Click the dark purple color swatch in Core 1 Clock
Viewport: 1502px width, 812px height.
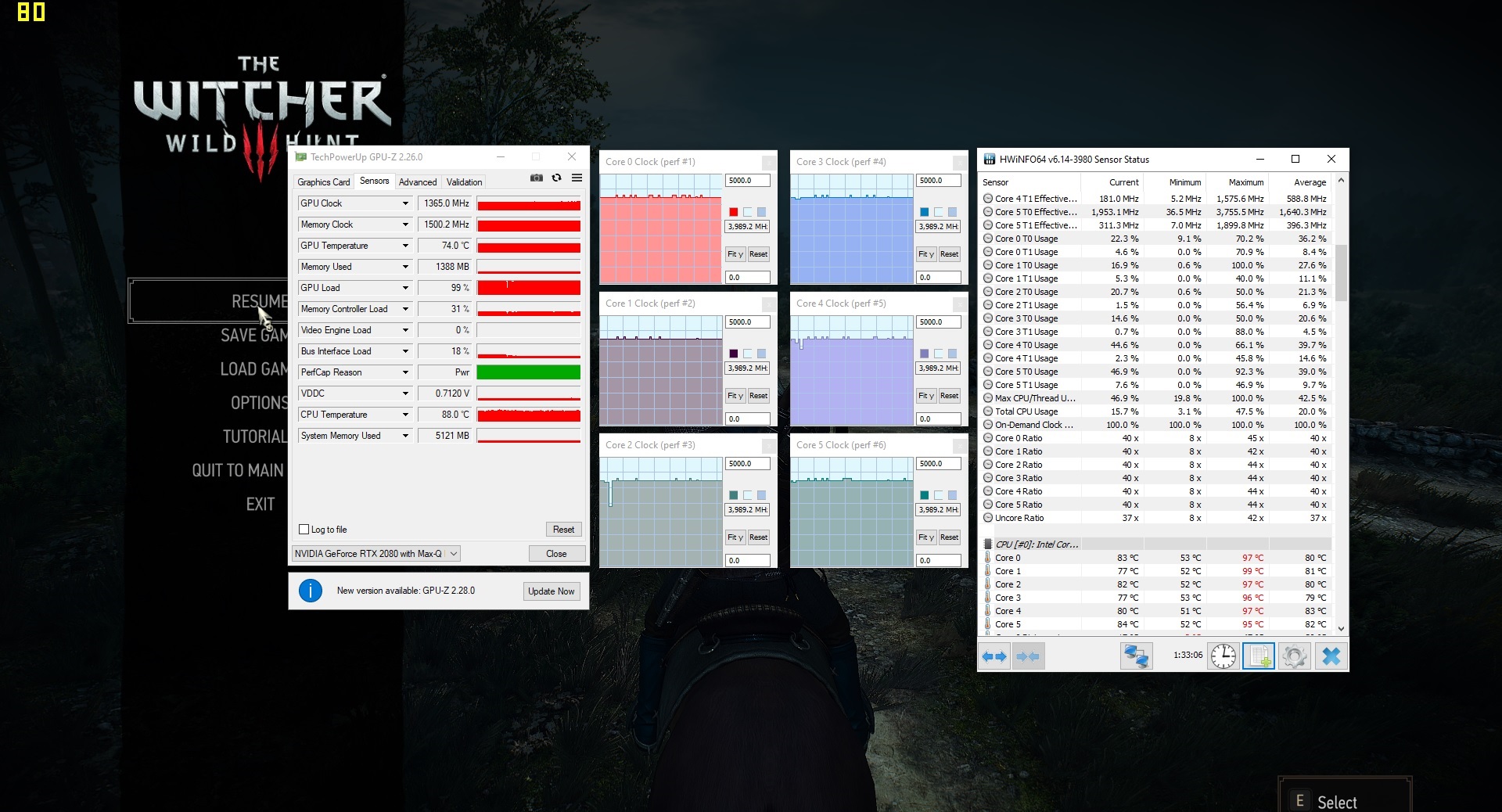(x=733, y=354)
